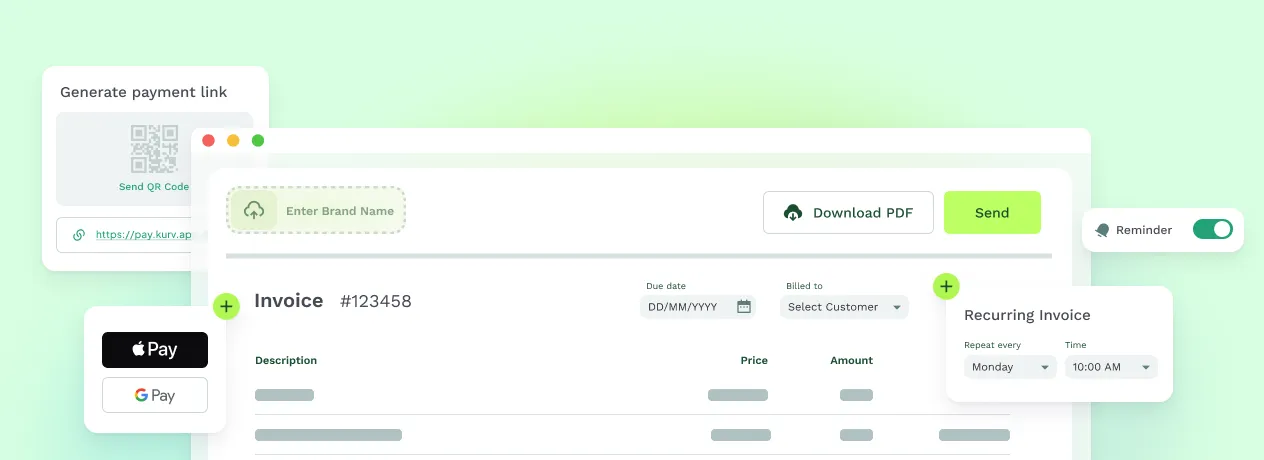
Task: Click the QR code image
Action: point(153,148)
